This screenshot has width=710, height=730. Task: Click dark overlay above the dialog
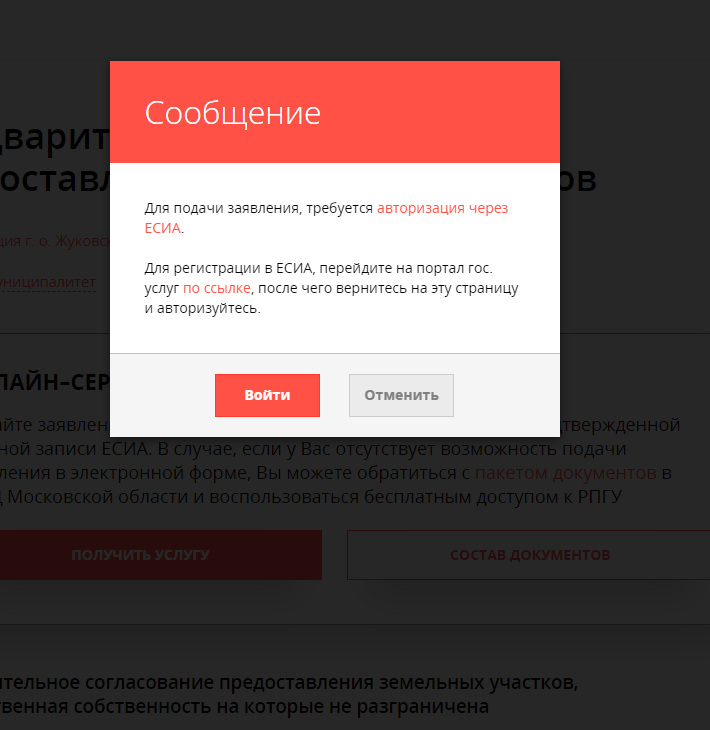(355, 30)
